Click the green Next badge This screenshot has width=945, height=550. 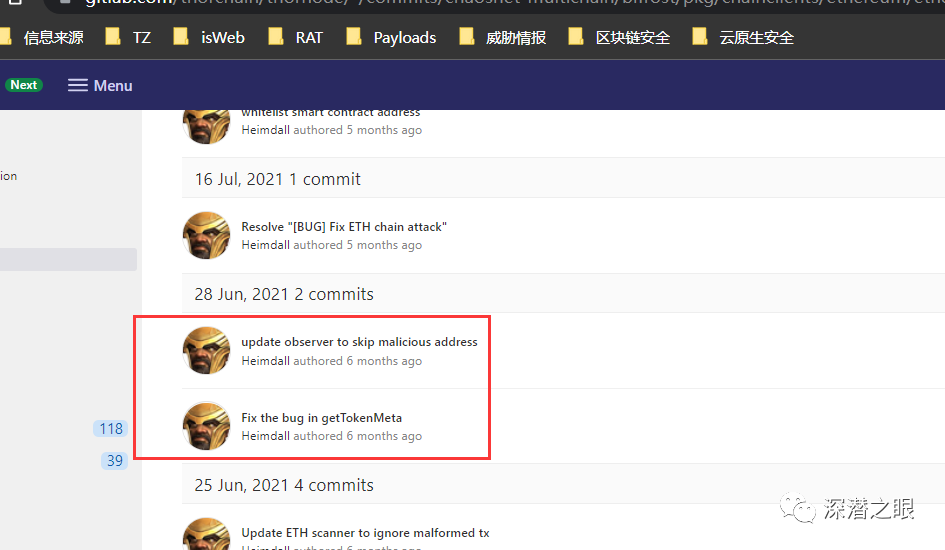(x=24, y=85)
